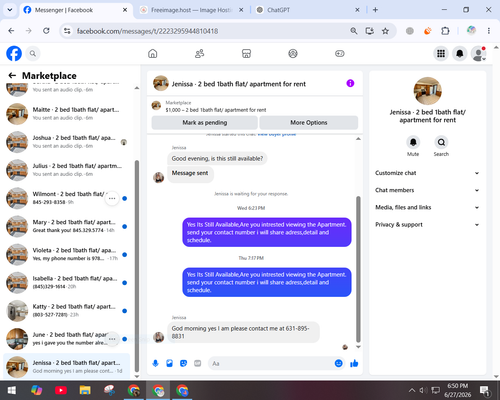Send a voice clip microphone icon
The width and height of the screenshot is (500, 400).
coord(155,363)
